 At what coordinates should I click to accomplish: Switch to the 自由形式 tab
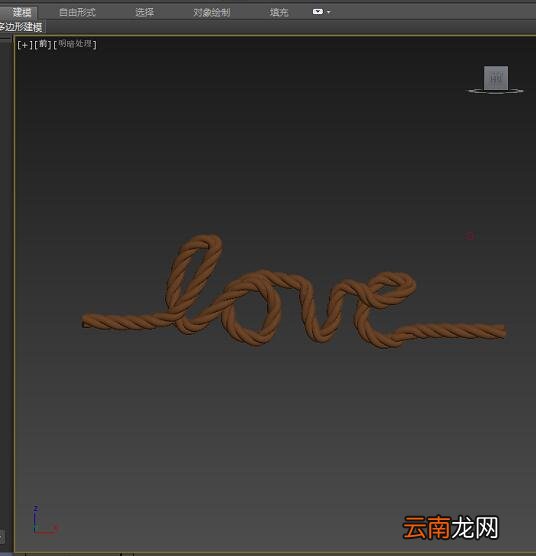click(x=77, y=12)
